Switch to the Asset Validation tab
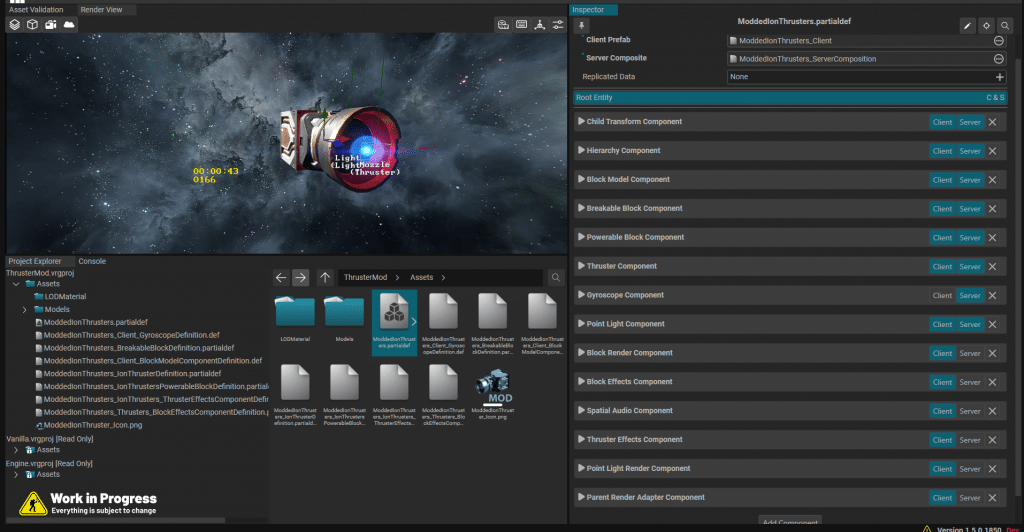This screenshot has width=1024, height=532. click(x=36, y=9)
